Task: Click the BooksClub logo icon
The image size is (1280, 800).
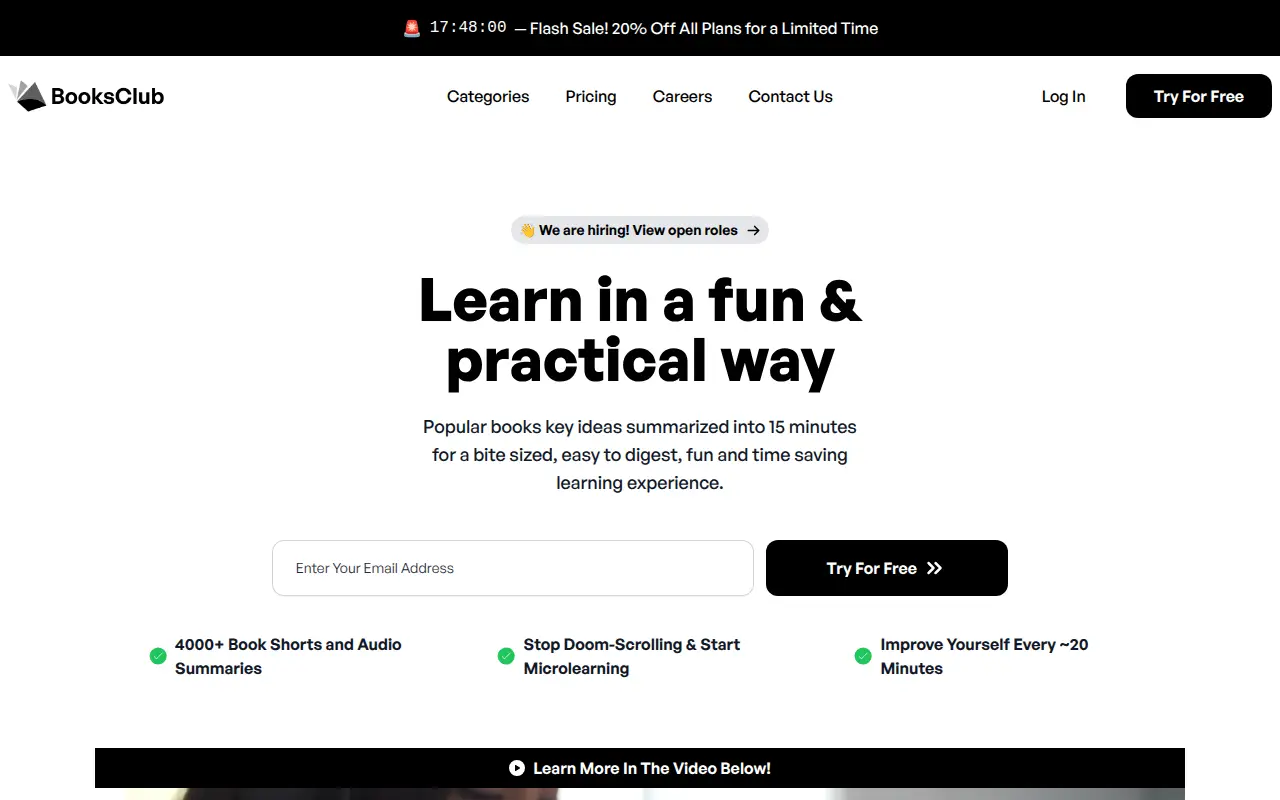Action: 28,96
